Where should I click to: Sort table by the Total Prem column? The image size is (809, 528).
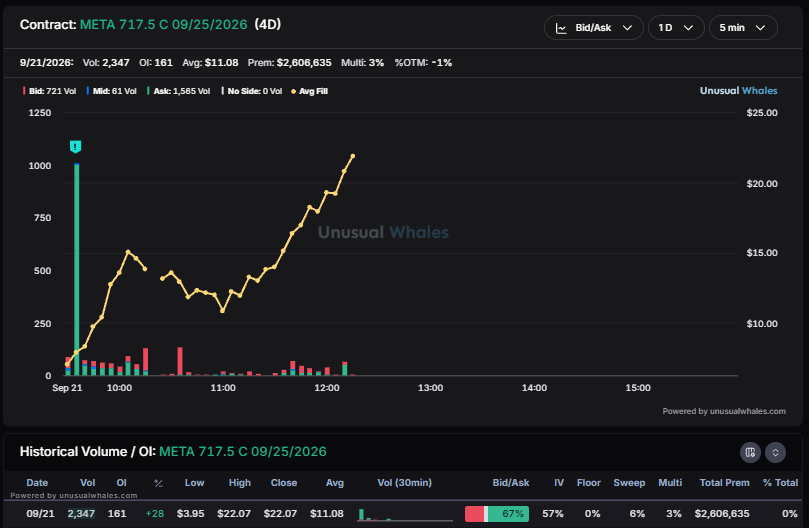point(724,483)
